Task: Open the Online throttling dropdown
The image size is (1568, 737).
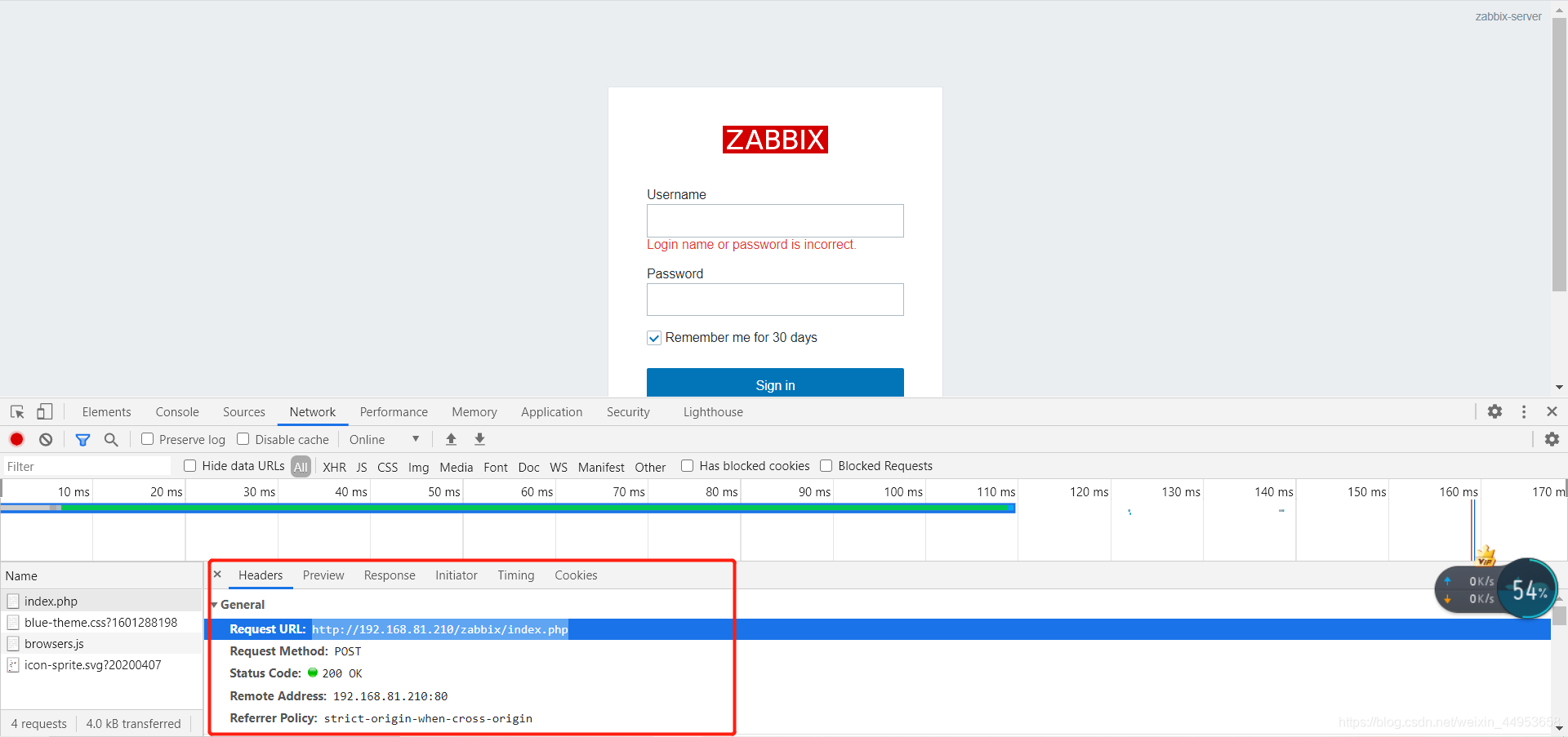Action: point(384,439)
